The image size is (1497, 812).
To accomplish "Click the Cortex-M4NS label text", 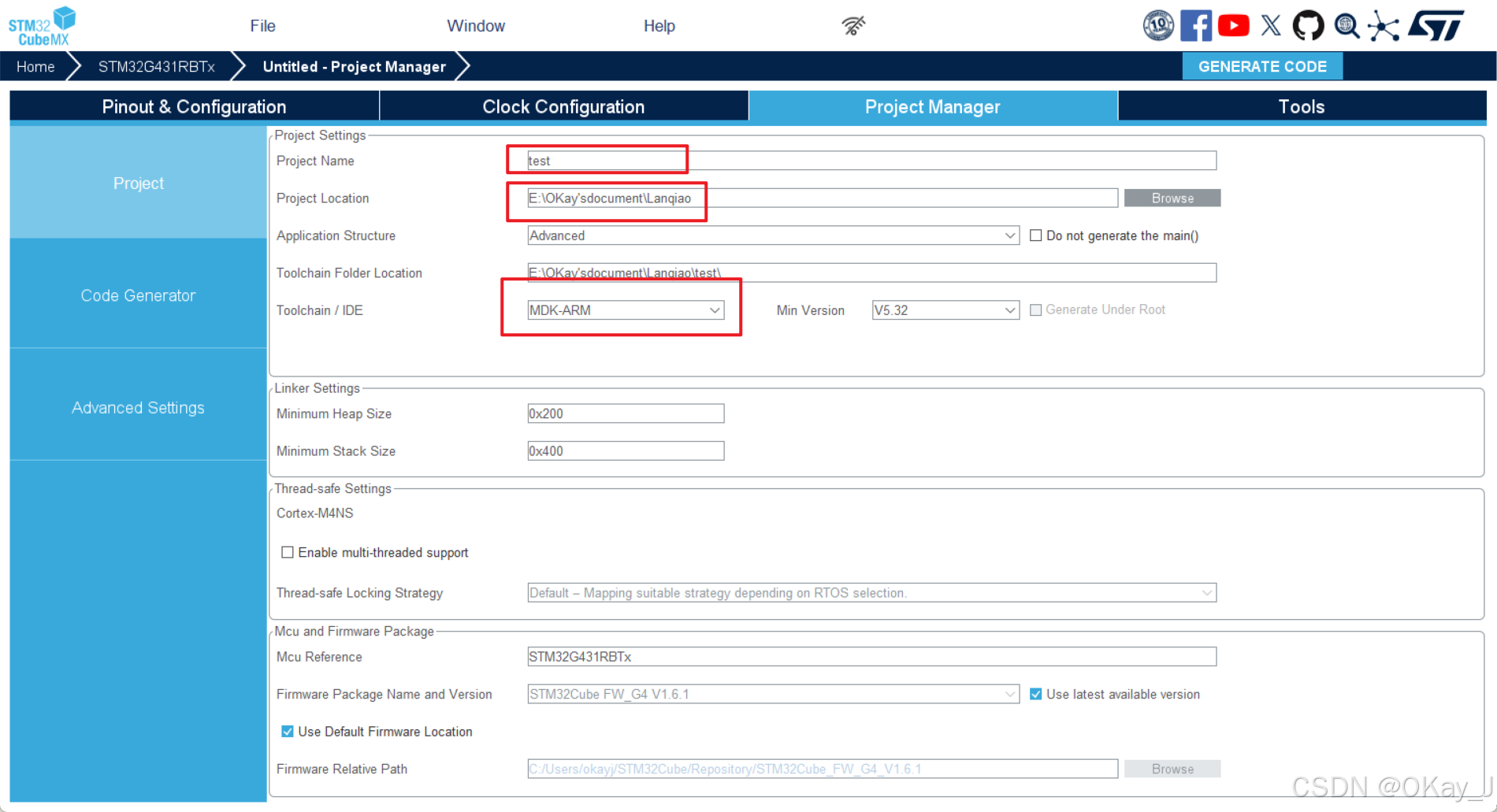I will pos(315,513).
